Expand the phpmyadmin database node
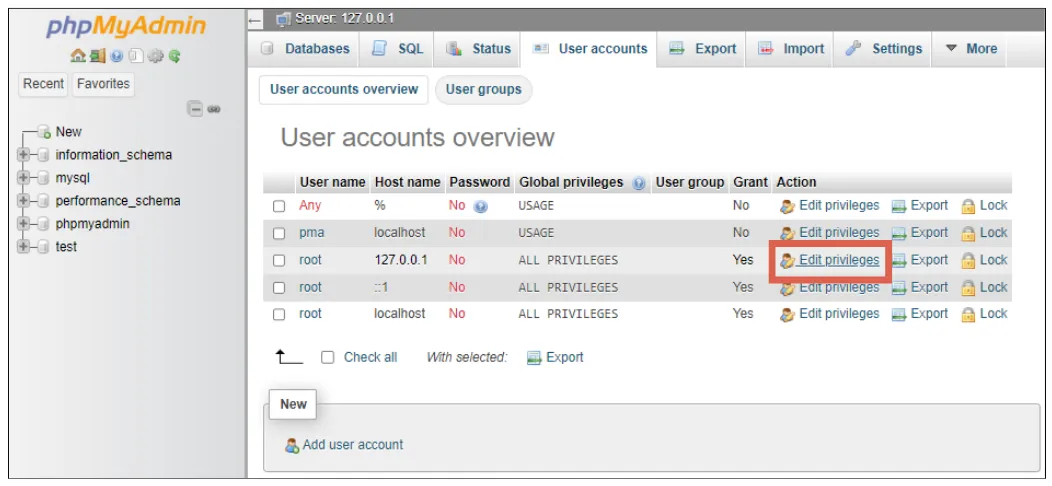This screenshot has width=1052, height=486. click(24, 224)
